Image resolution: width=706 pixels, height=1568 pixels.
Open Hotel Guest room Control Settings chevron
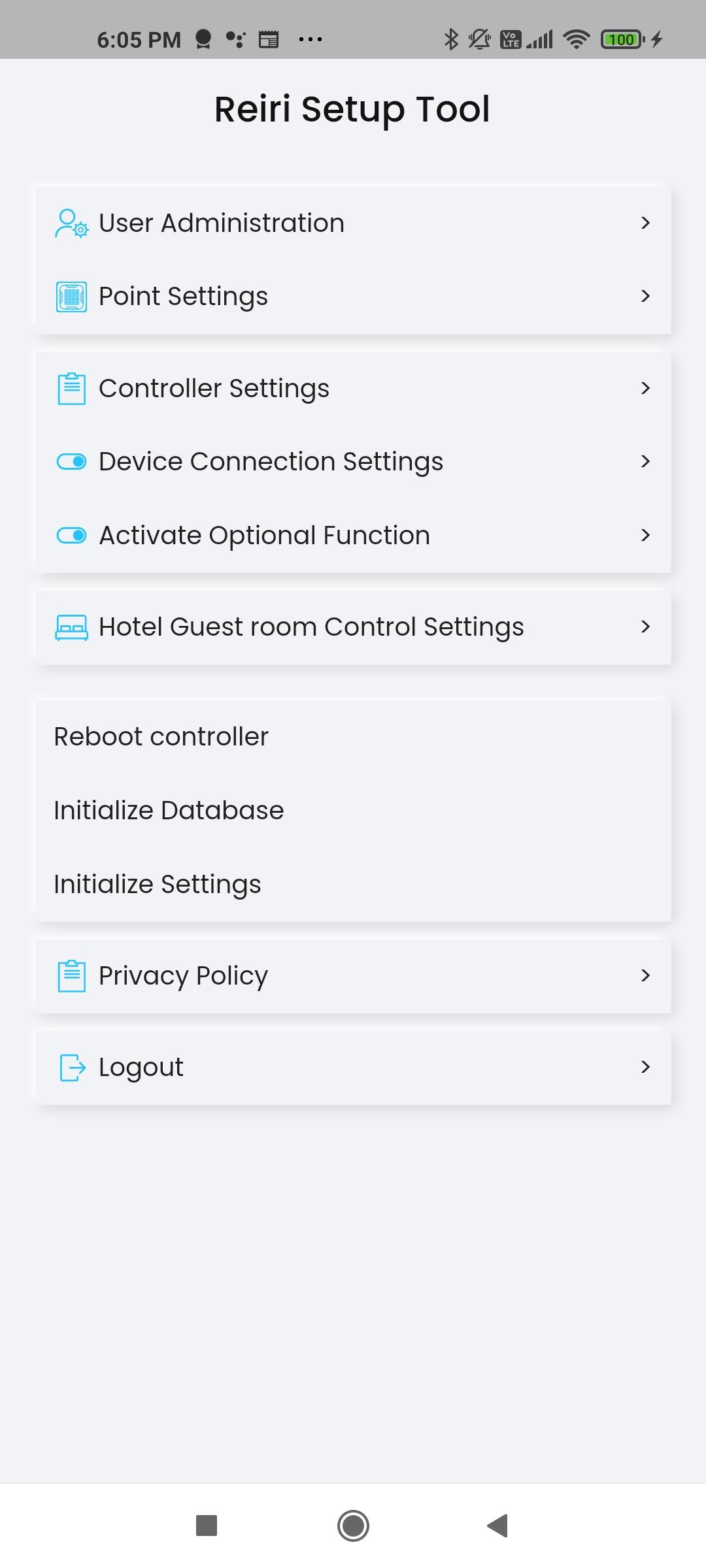[x=645, y=627]
